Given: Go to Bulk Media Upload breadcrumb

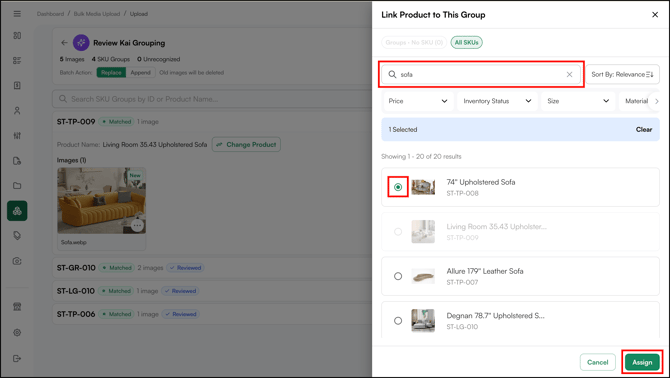Looking at the screenshot, I should point(97,14).
